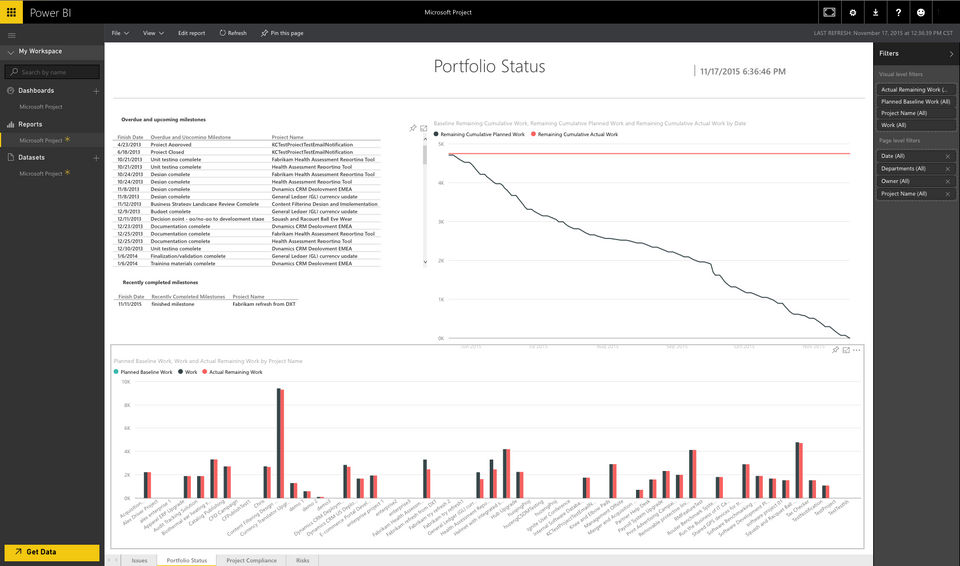Click the Search by name field
Screen dimensions: 960x566
pyautogui.click(x=52, y=72)
